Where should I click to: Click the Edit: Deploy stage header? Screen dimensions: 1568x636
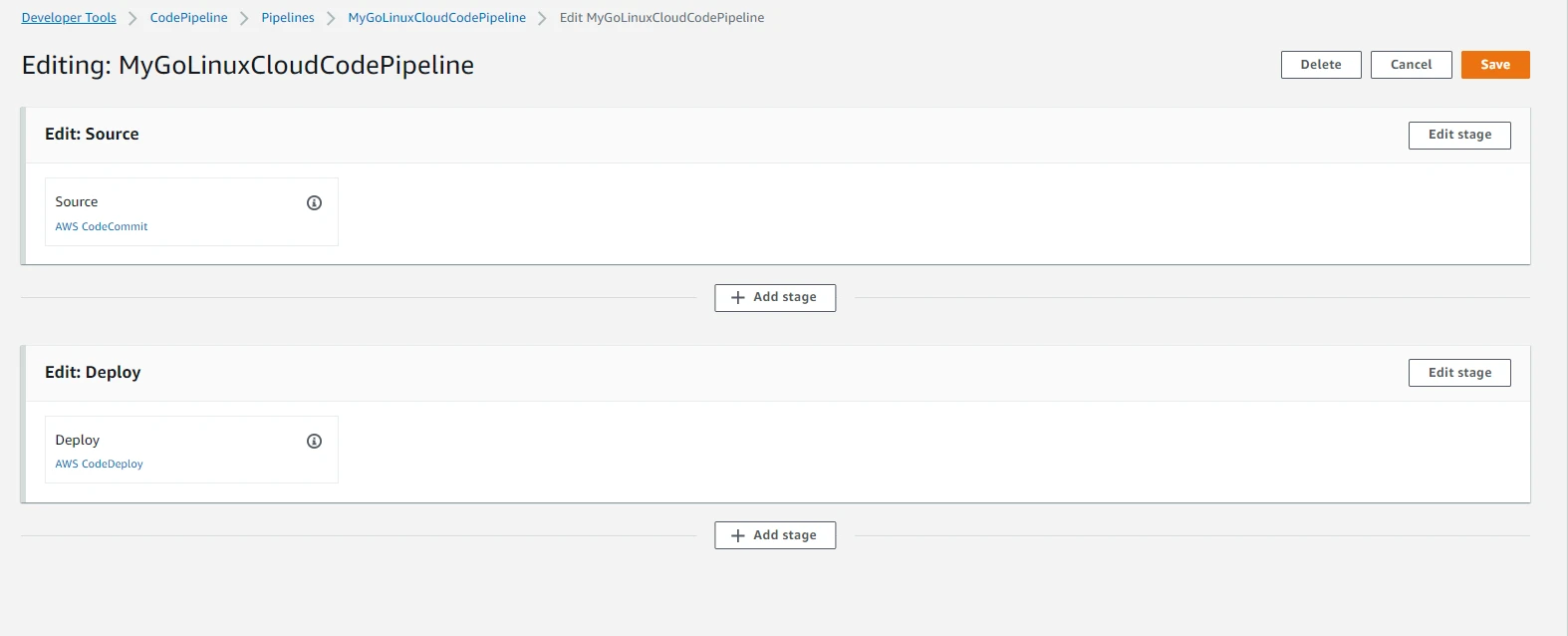click(93, 373)
